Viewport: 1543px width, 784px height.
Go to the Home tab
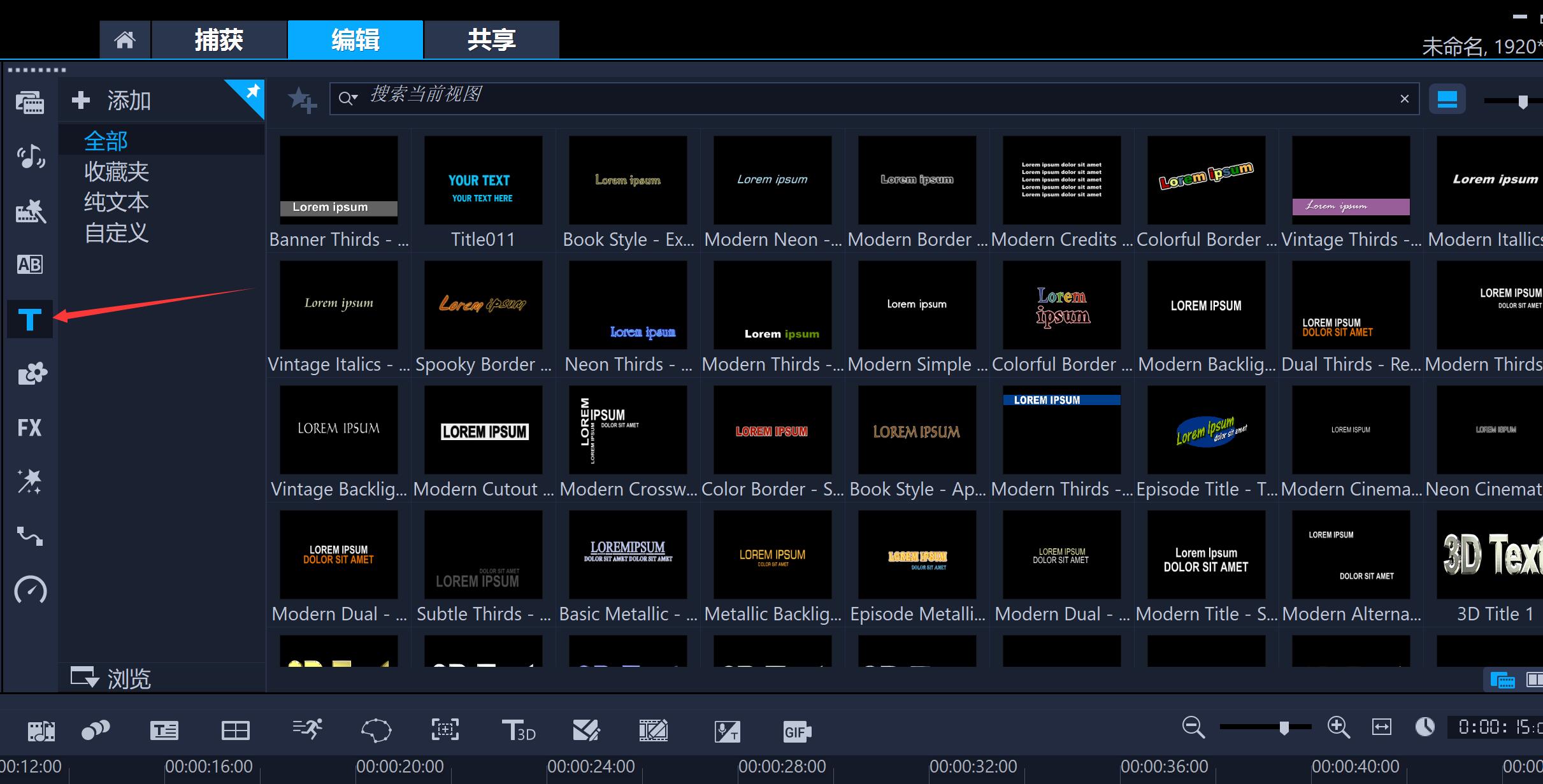(125, 39)
